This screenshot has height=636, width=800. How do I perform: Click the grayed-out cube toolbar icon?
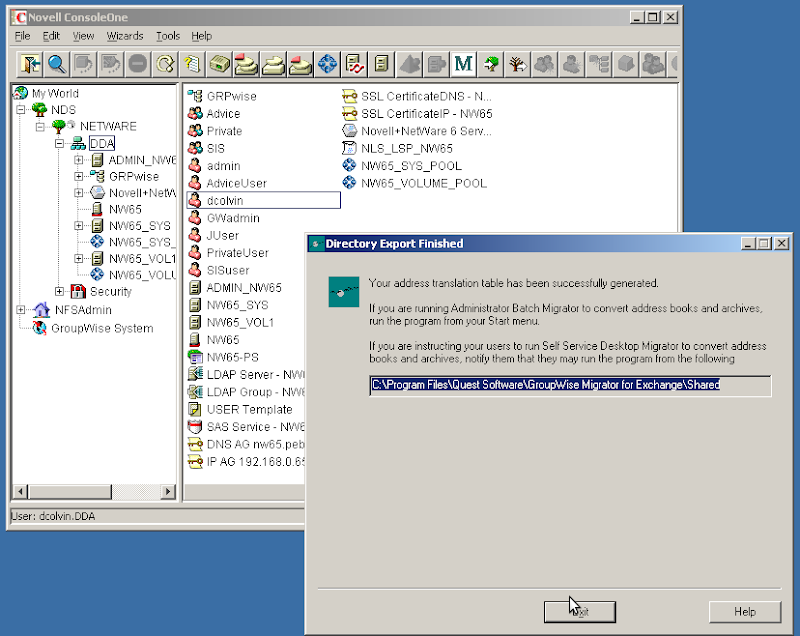[x=626, y=64]
